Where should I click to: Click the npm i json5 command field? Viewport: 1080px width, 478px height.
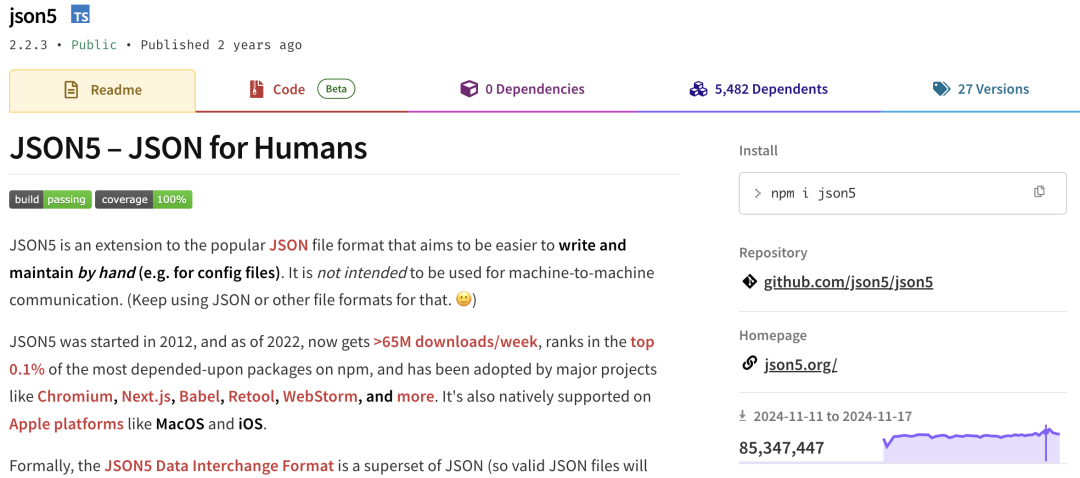point(880,192)
